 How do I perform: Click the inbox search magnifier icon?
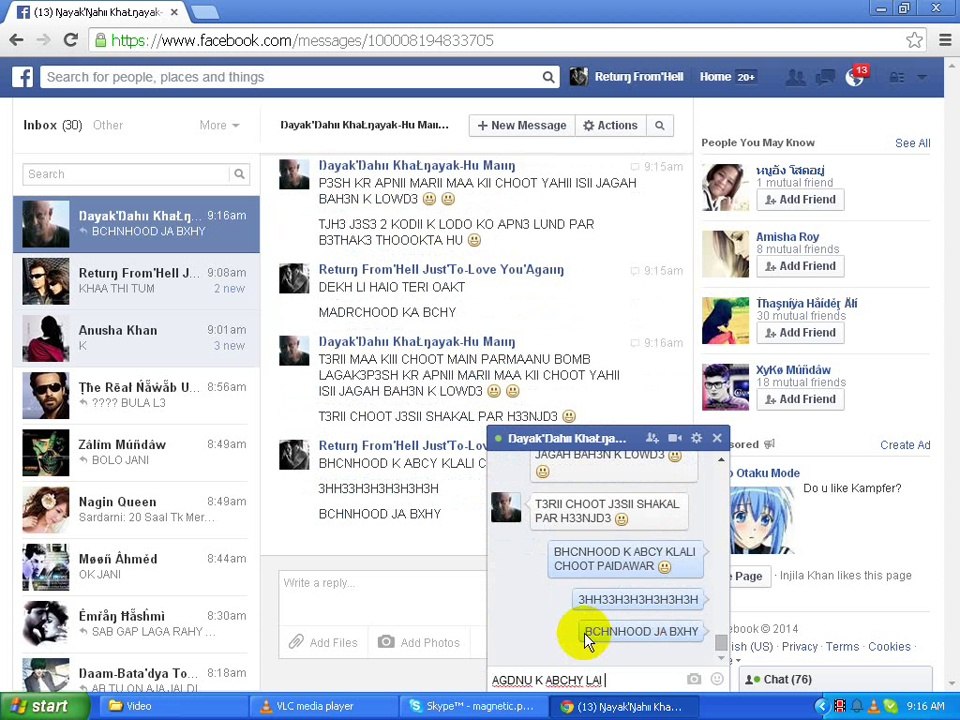239,174
